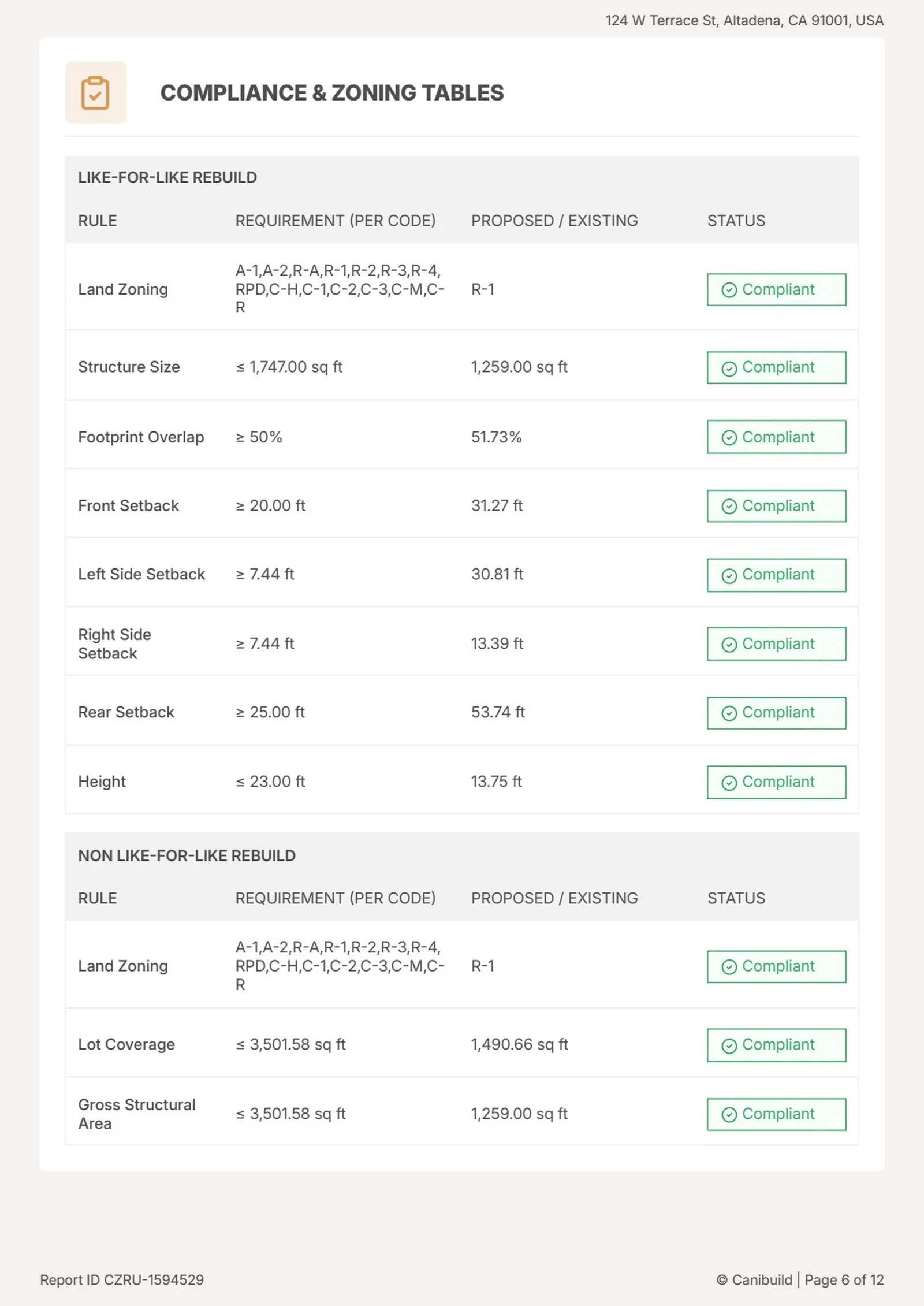Image resolution: width=924 pixels, height=1306 pixels.
Task: Click the Canibuild copyright label in footer
Action: [754, 1280]
